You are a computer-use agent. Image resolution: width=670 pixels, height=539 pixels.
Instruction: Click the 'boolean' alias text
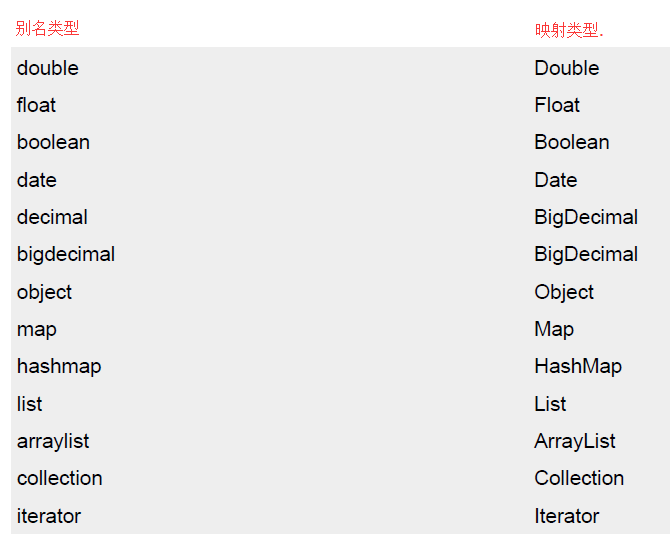coord(53,142)
